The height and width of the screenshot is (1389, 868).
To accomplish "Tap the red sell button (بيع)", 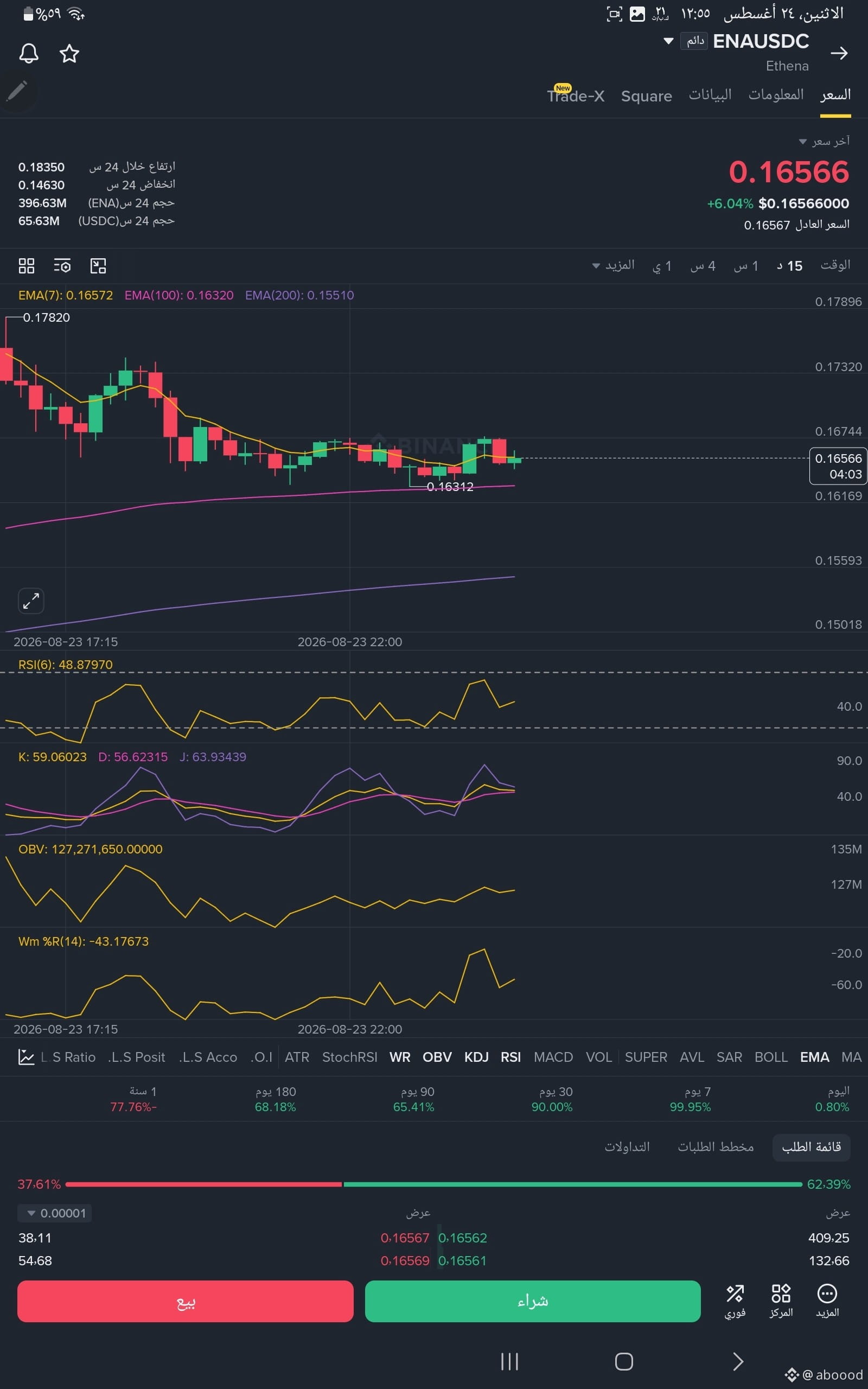I will click(186, 1301).
